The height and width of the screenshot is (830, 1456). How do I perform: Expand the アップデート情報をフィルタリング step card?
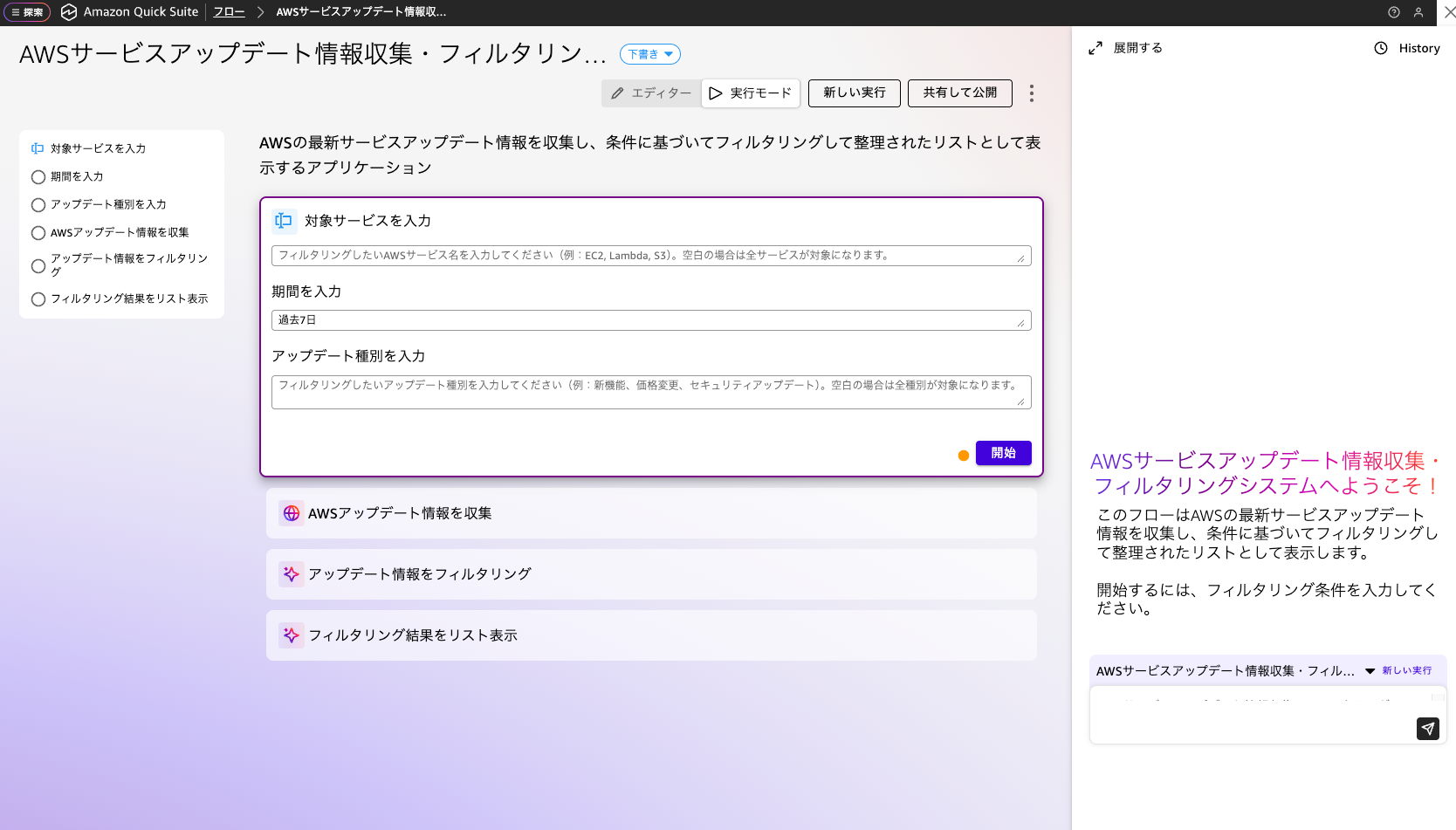click(x=651, y=574)
